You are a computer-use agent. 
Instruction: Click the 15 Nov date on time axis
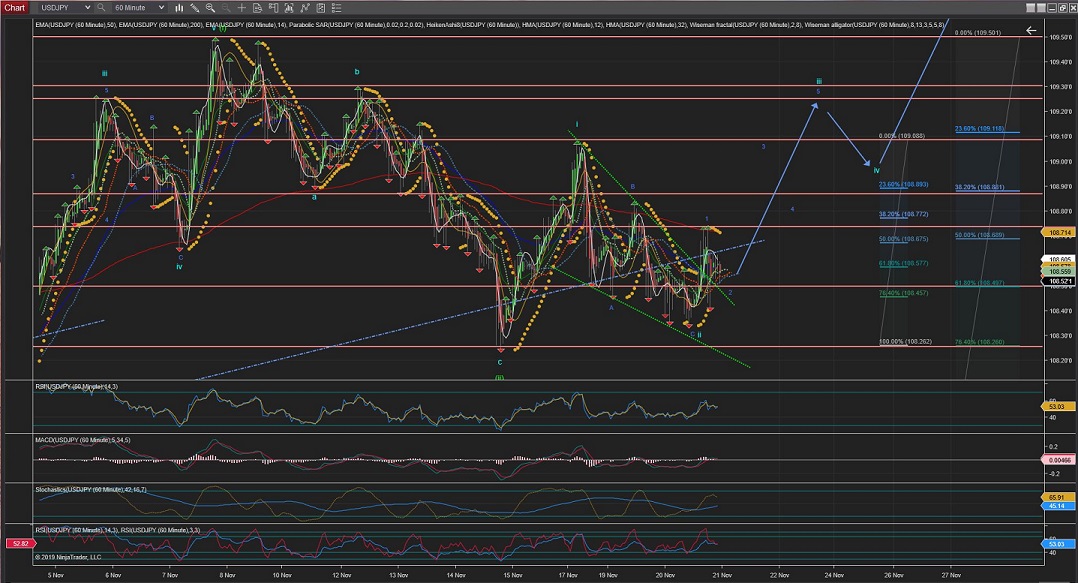coord(512,575)
